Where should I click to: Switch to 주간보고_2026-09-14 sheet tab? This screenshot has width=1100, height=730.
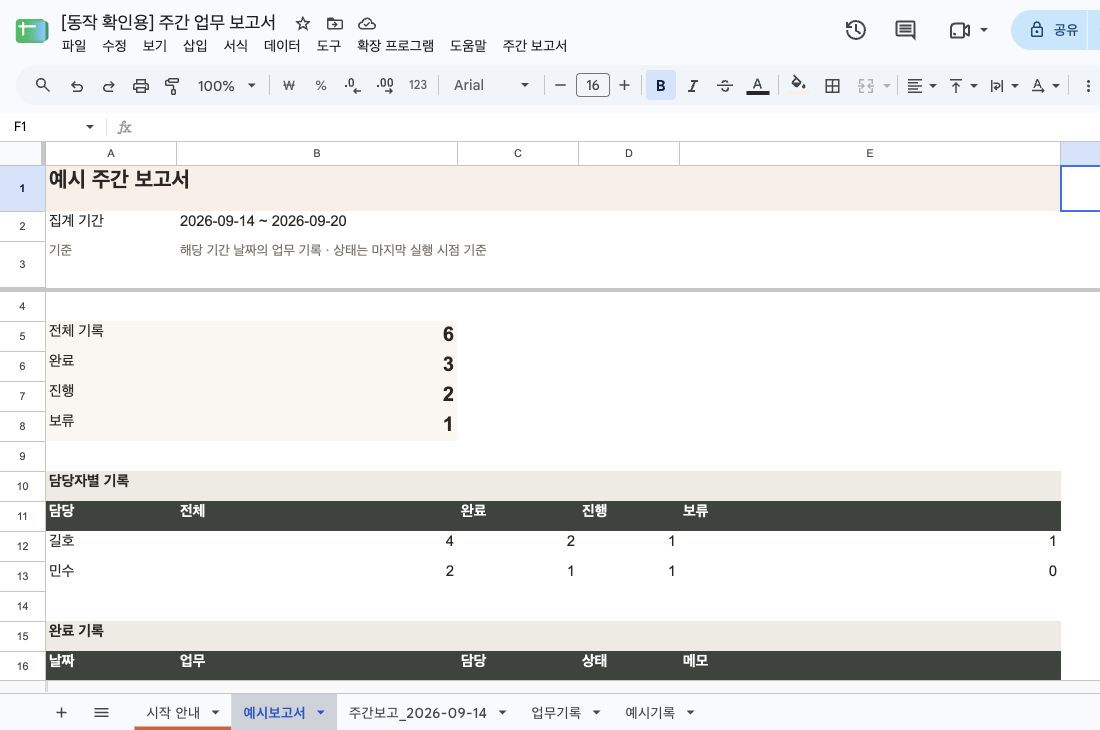tap(417, 712)
